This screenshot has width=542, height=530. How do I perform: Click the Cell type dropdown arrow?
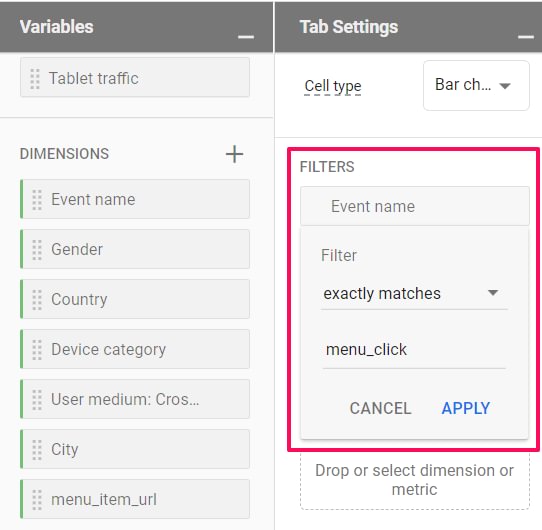[x=505, y=86]
